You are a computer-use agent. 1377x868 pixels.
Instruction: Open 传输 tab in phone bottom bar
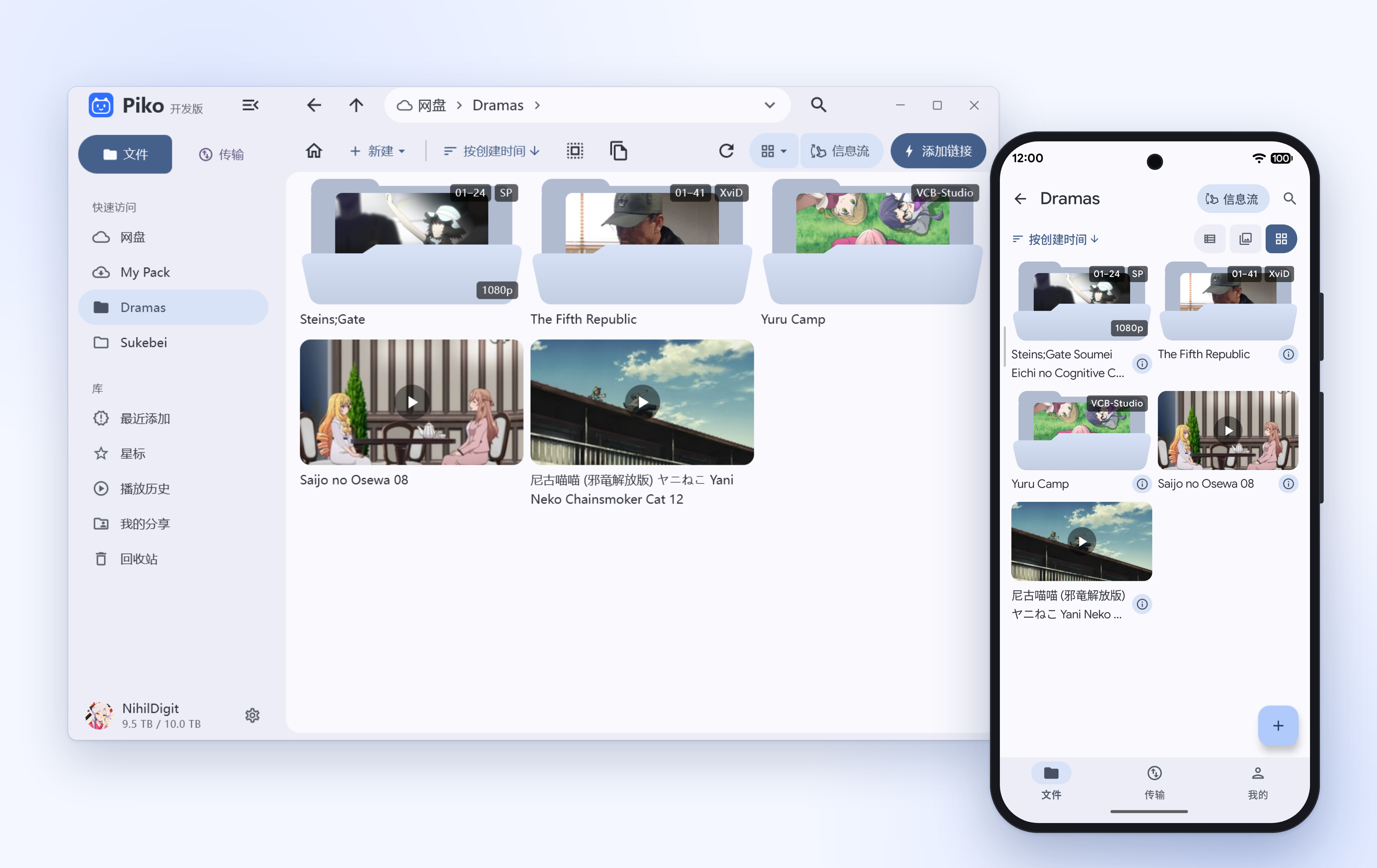coord(1154,782)
